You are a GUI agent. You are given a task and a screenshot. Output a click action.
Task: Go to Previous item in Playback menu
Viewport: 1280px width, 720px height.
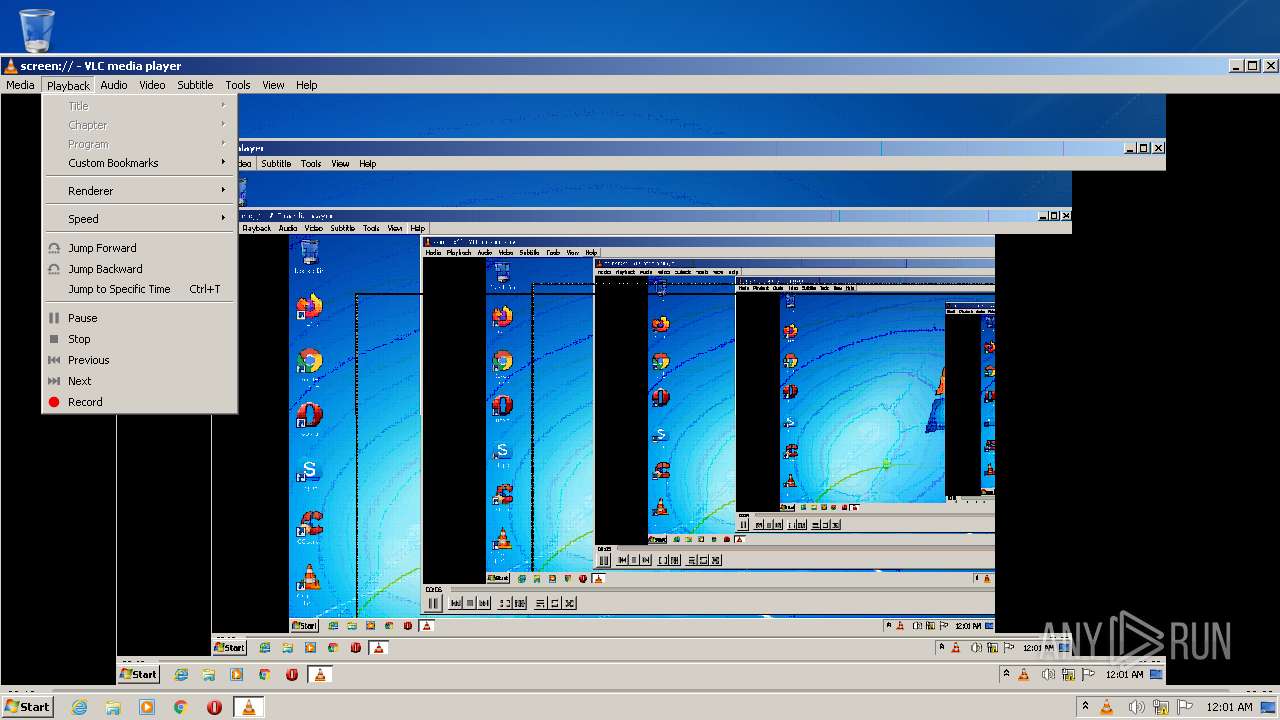click(x=139, y=360)
